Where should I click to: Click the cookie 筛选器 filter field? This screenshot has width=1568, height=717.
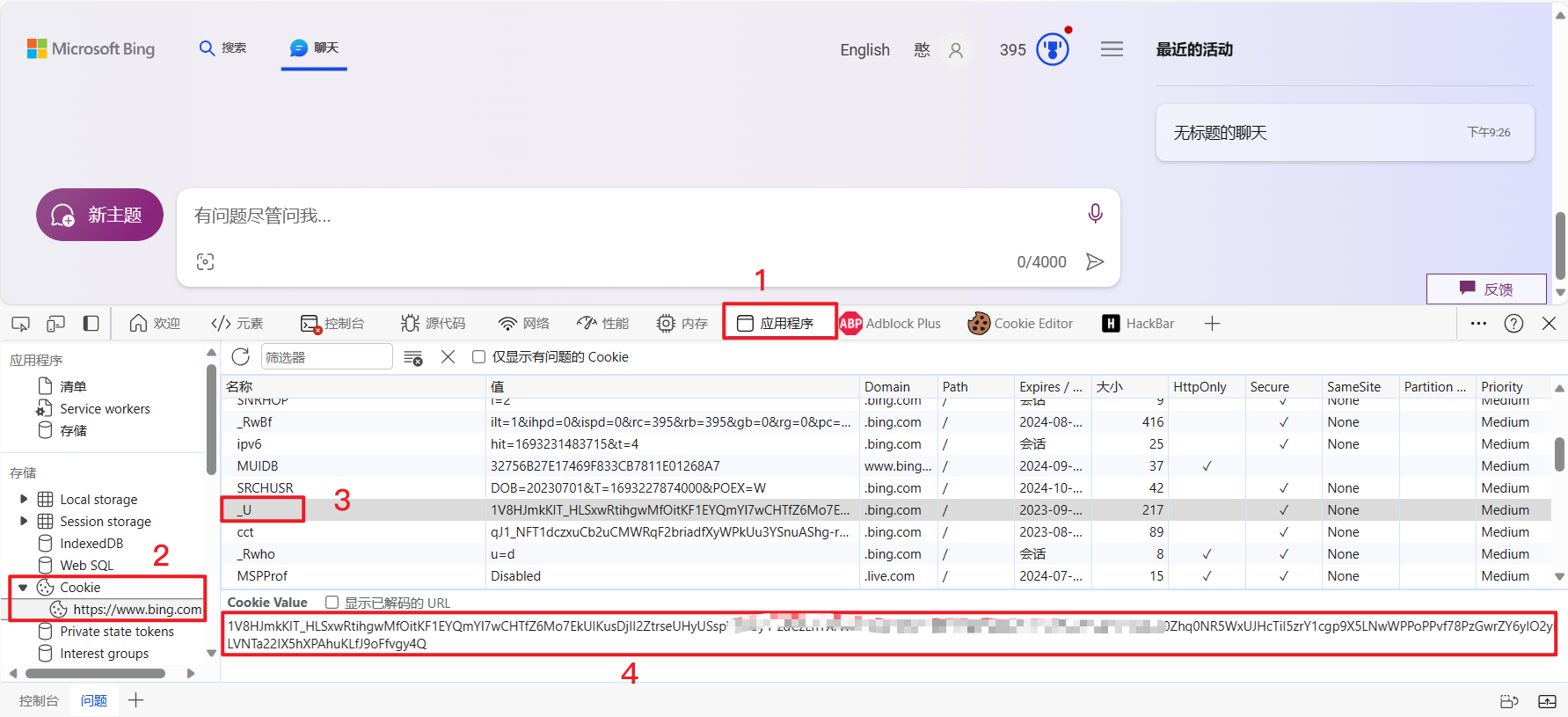coord(325,357)
